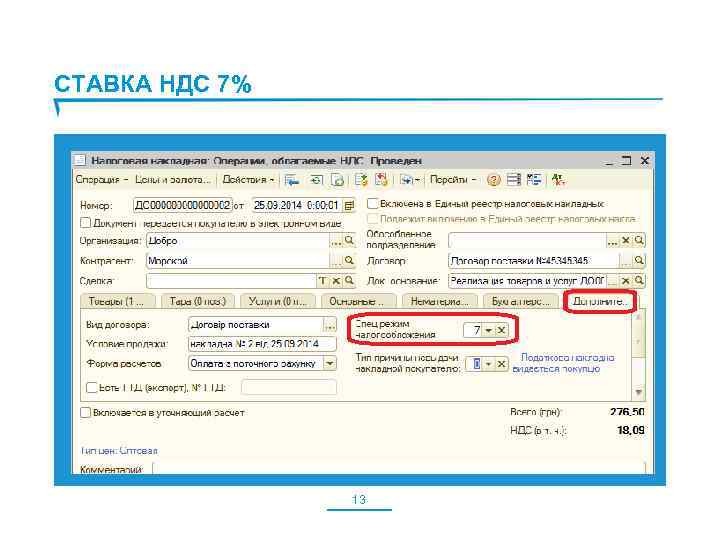The image size is (720, 540).
Task: Click the Номер input field
Action: pos(182,205)
